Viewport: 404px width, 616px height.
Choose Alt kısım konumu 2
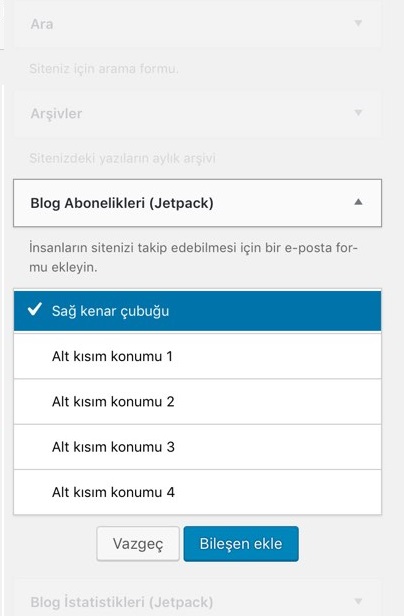tap(197, 402)
